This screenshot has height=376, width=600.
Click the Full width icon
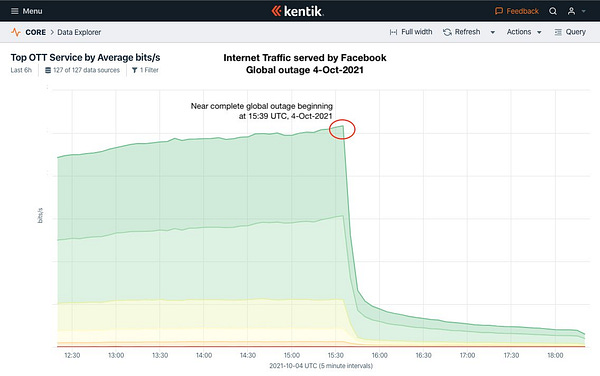pos(393,32)
